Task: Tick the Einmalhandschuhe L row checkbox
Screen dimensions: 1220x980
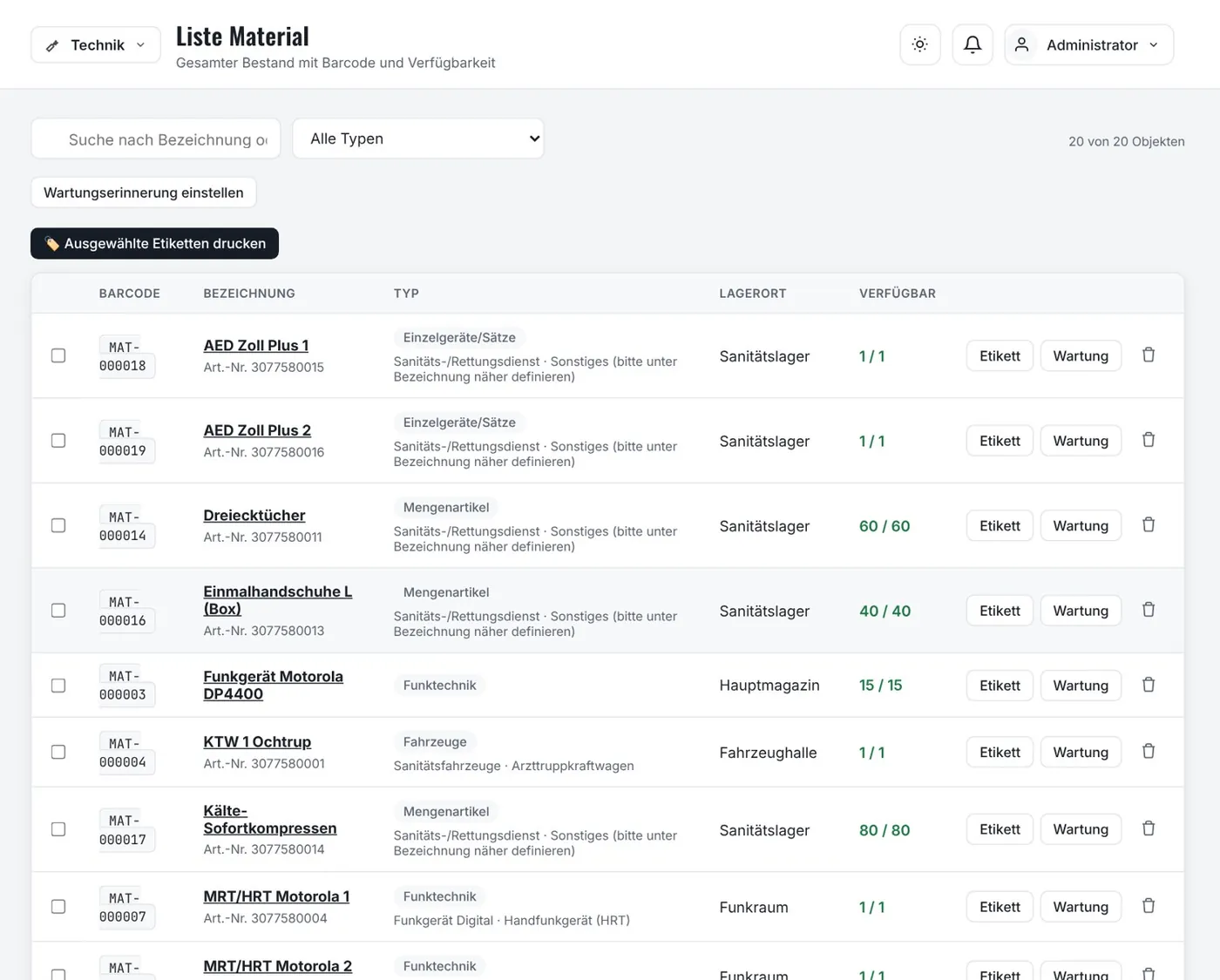Action: coord(58,611)
